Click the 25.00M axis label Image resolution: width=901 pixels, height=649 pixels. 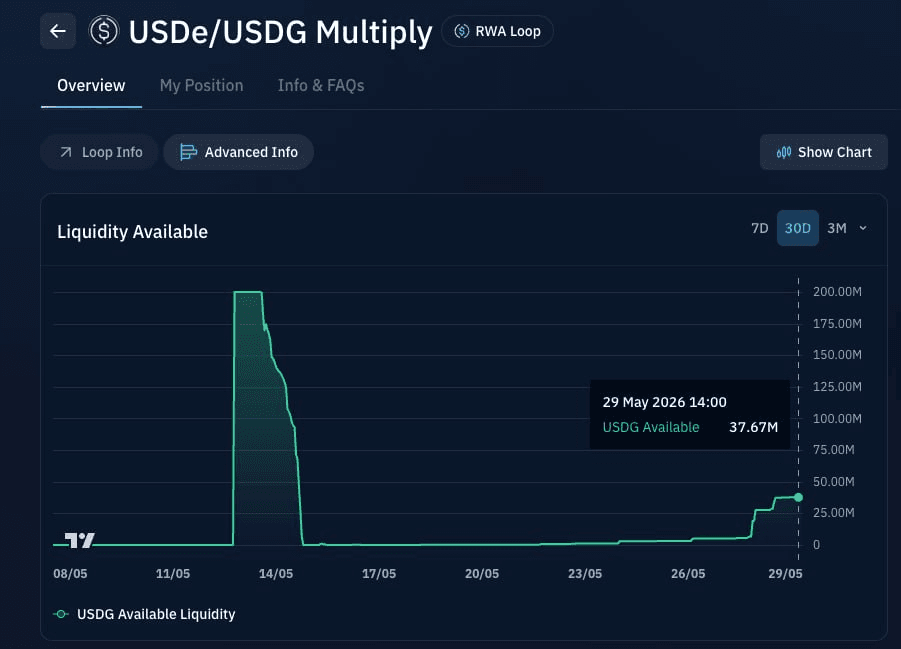833,513
